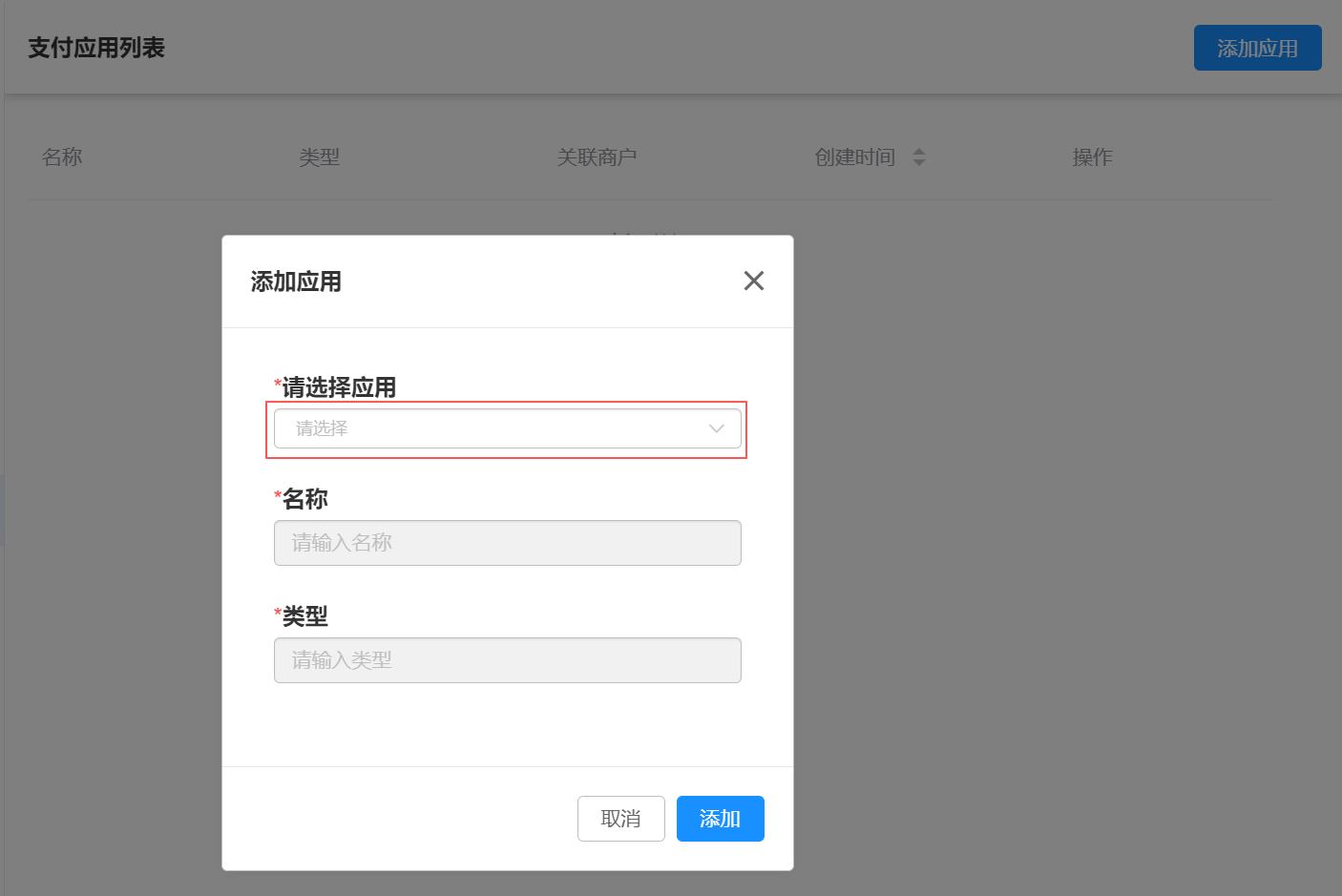Click the ascending sort caret on 创建时间

point(919,151)
